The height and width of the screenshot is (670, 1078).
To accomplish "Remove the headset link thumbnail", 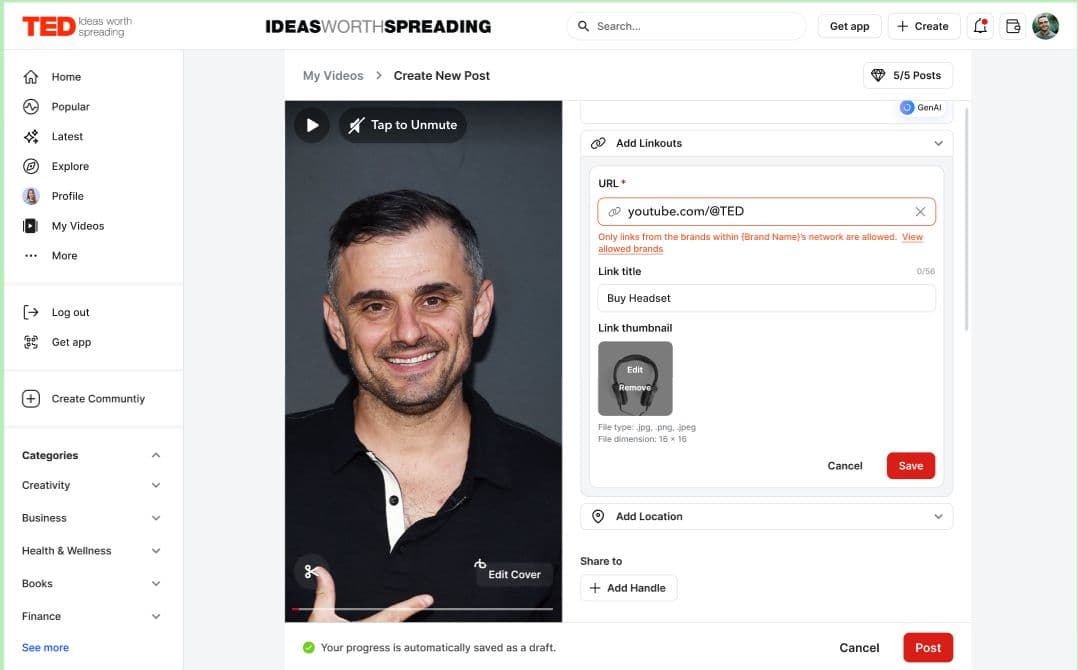I will pos(635,388).
